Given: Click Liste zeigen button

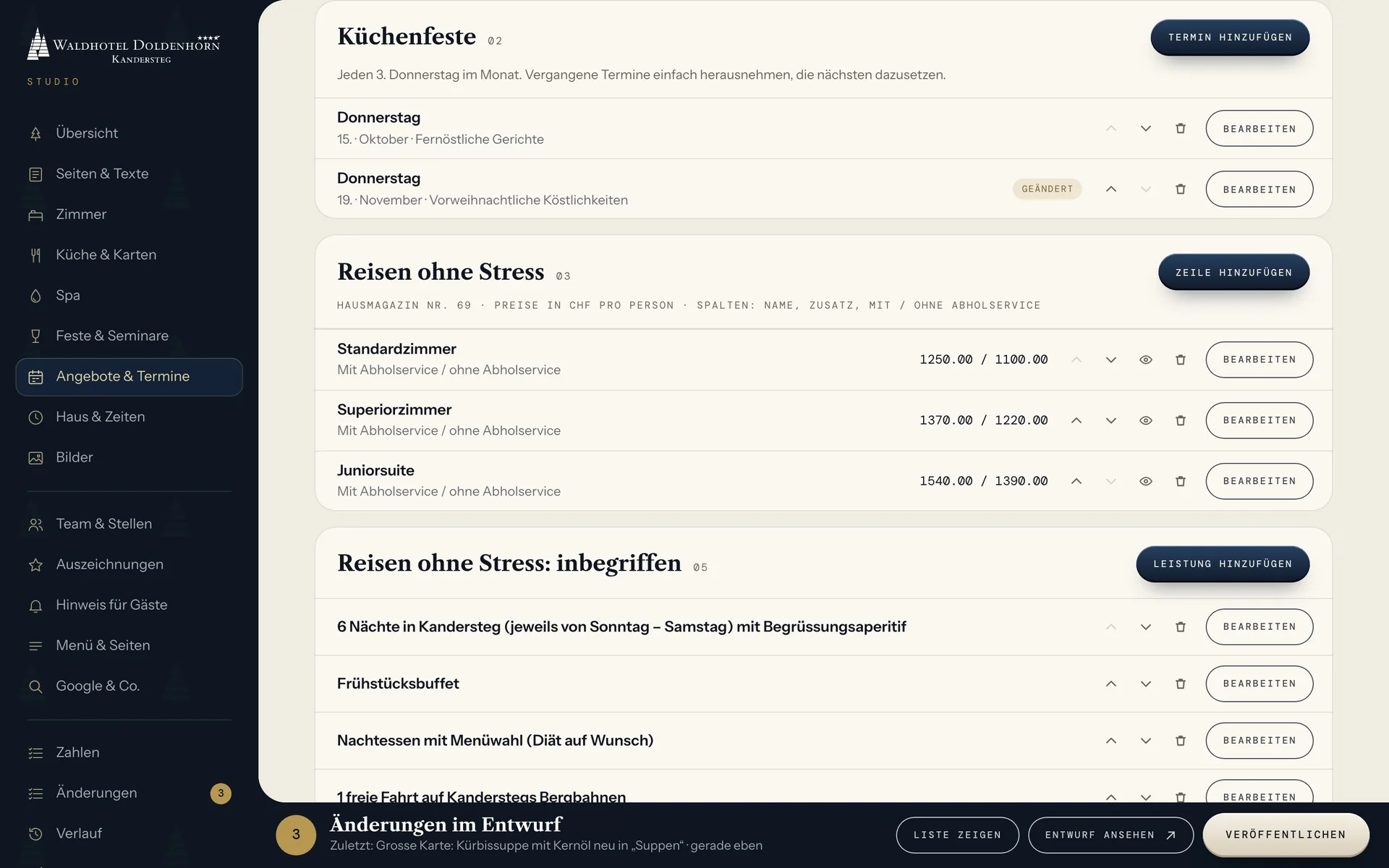Looking at the screenshot, I should 957,835.
